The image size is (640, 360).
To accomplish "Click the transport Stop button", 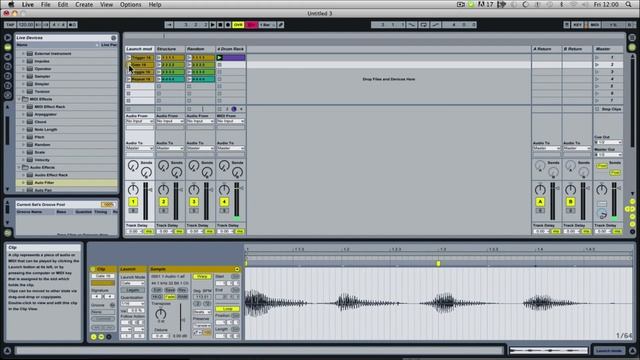I will coord(220,25).
